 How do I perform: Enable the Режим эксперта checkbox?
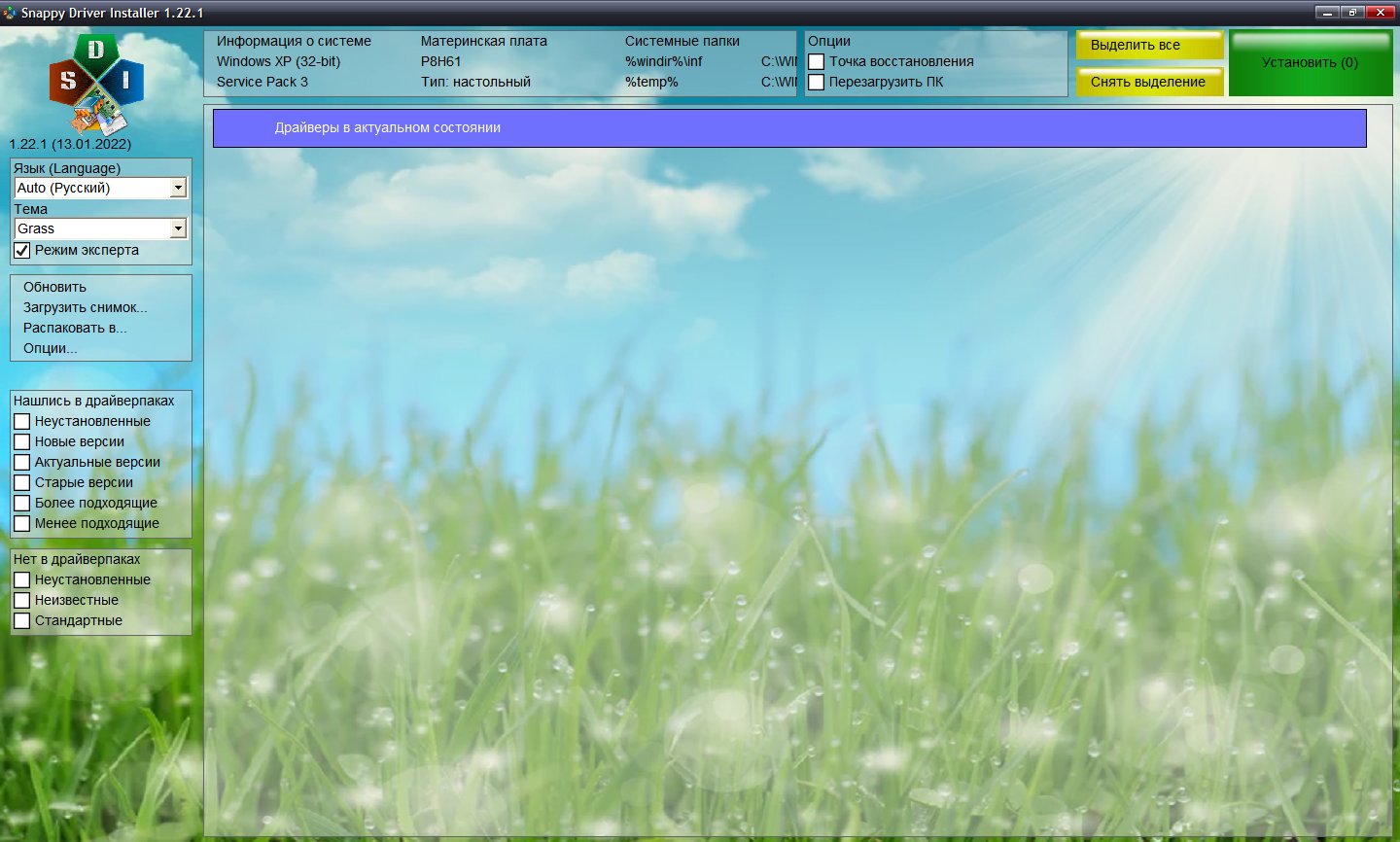pos(22,251)
